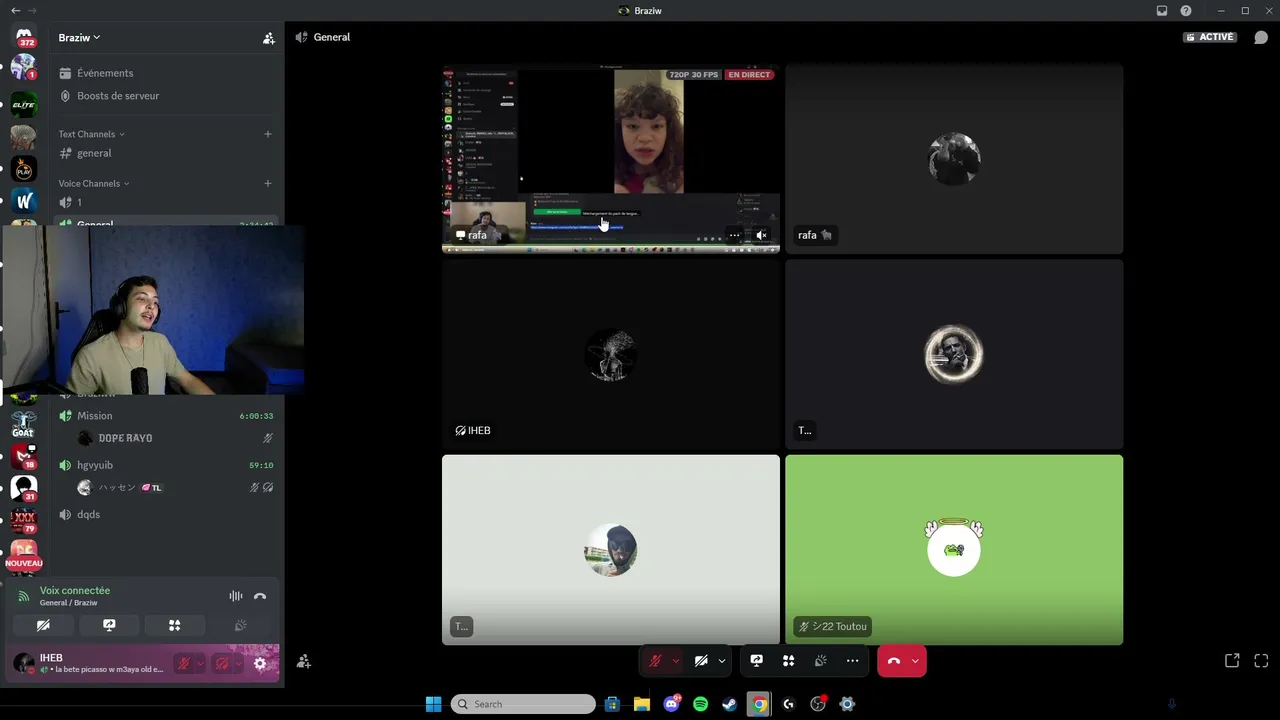Open the blue W server icon
This screenshot has height=720, width=1280.
[24, 202]
